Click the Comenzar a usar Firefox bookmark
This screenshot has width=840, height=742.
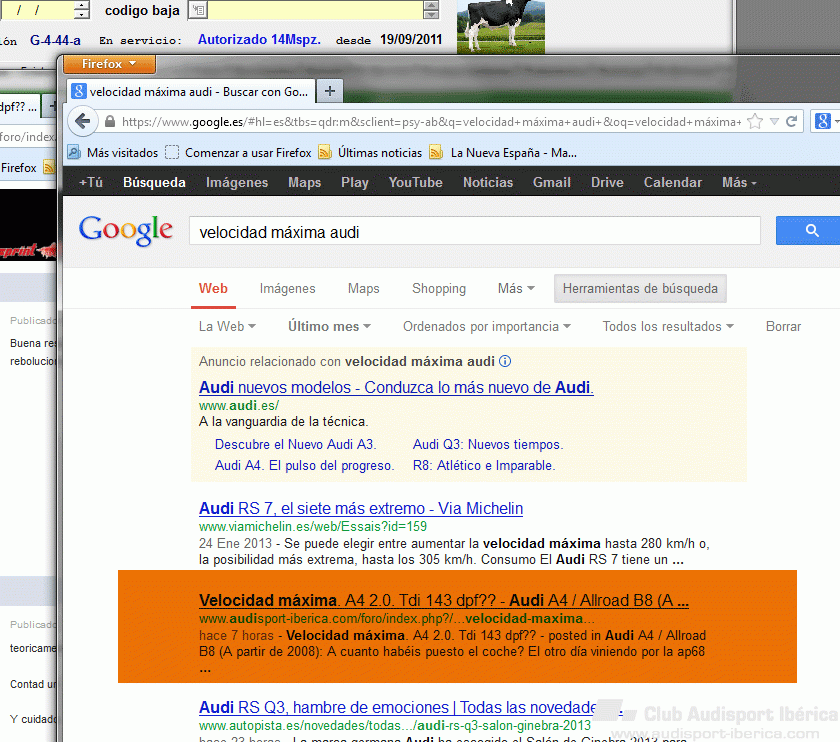238,153
